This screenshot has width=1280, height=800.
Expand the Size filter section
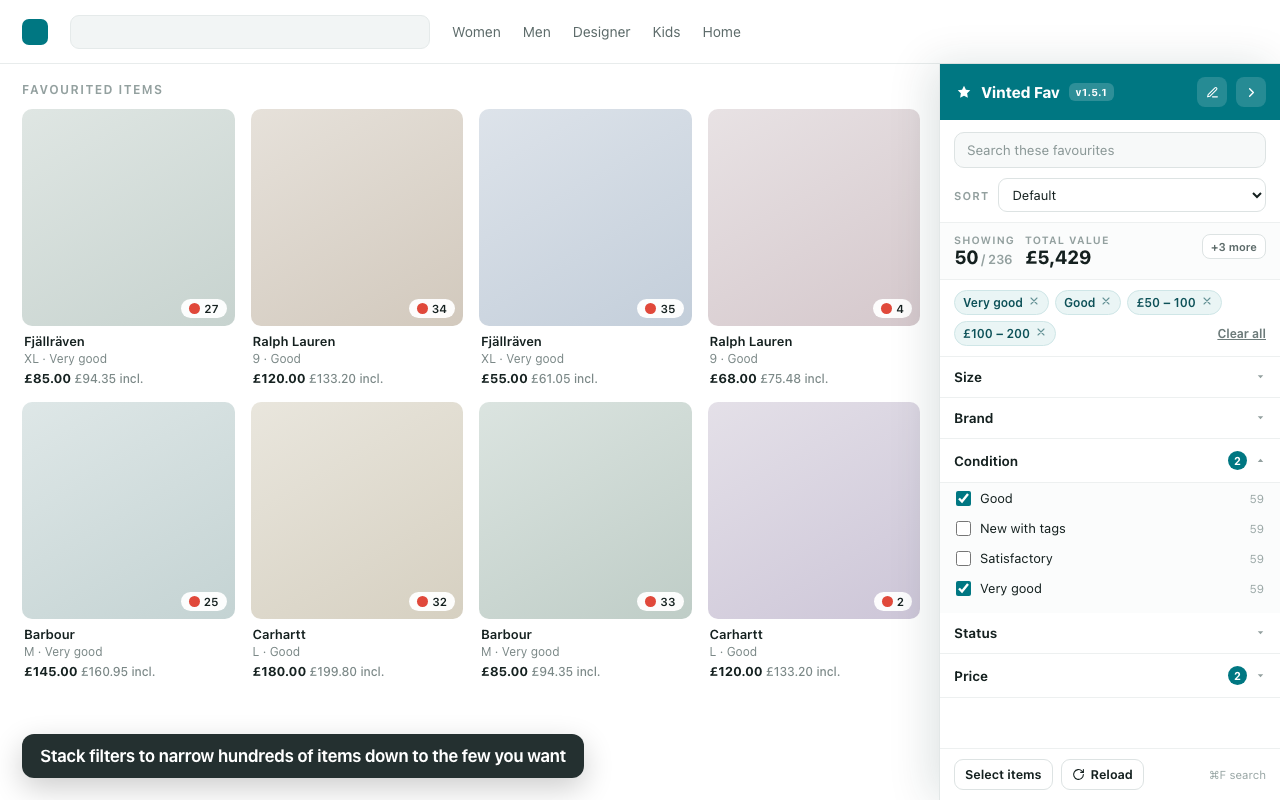1110,377
